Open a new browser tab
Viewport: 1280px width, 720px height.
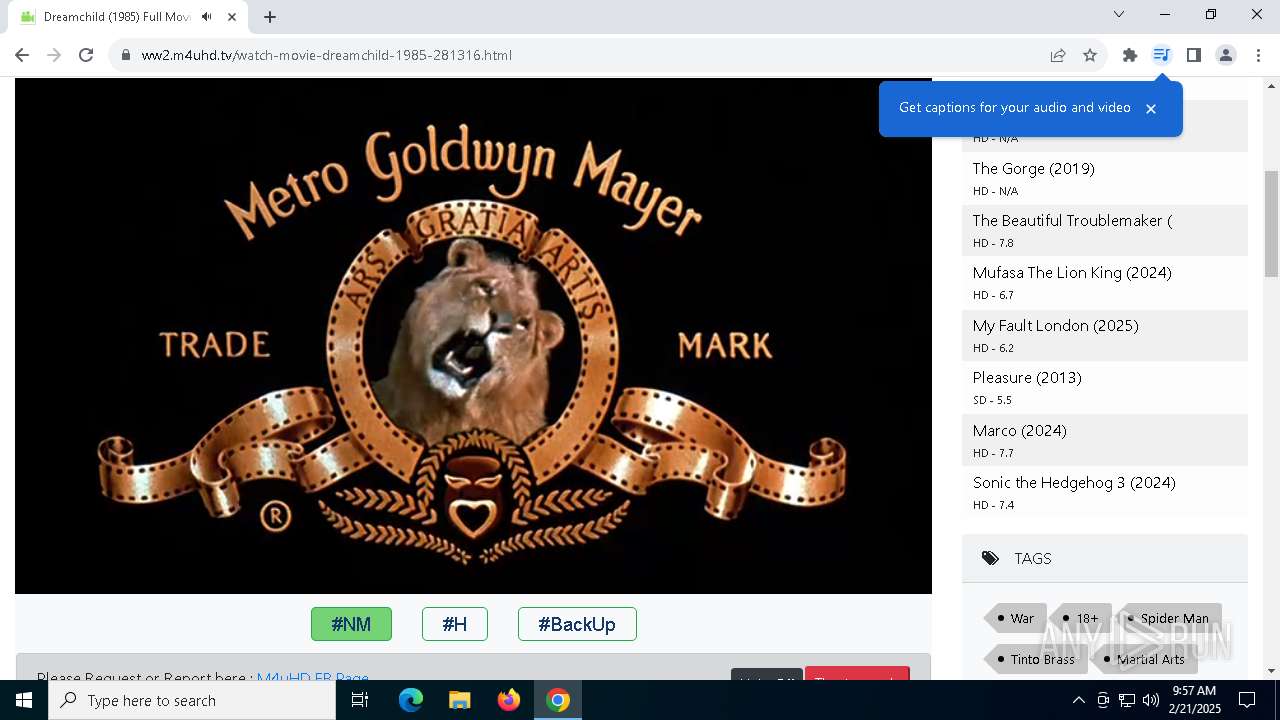pyautogui.click(x=270, y=16)
